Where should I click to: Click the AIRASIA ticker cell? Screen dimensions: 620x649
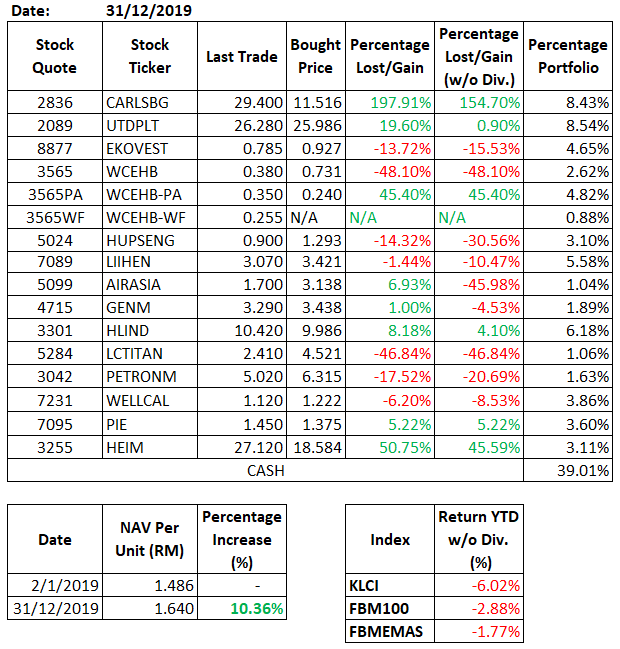150,286
